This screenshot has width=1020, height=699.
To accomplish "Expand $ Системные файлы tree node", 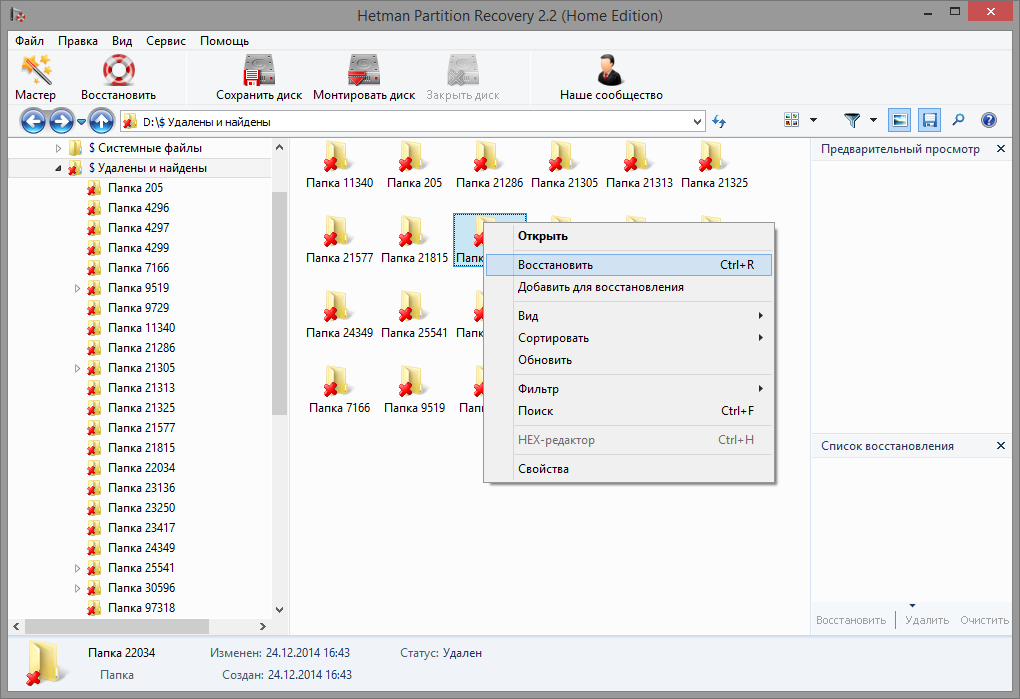I will click(x=59, y=148).
